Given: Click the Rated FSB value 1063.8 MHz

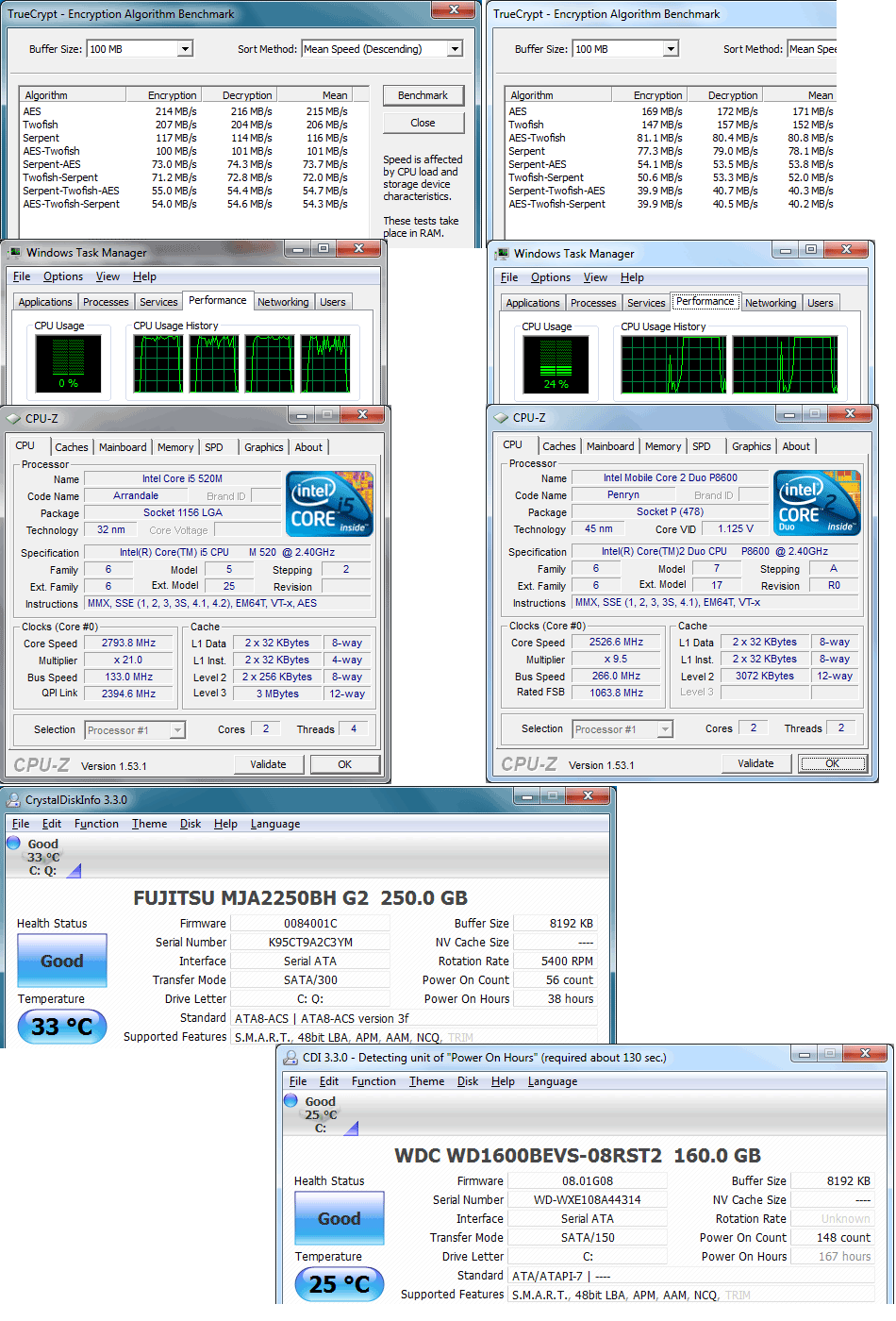Looking at the screenshot, I should [x=616, y=693].
